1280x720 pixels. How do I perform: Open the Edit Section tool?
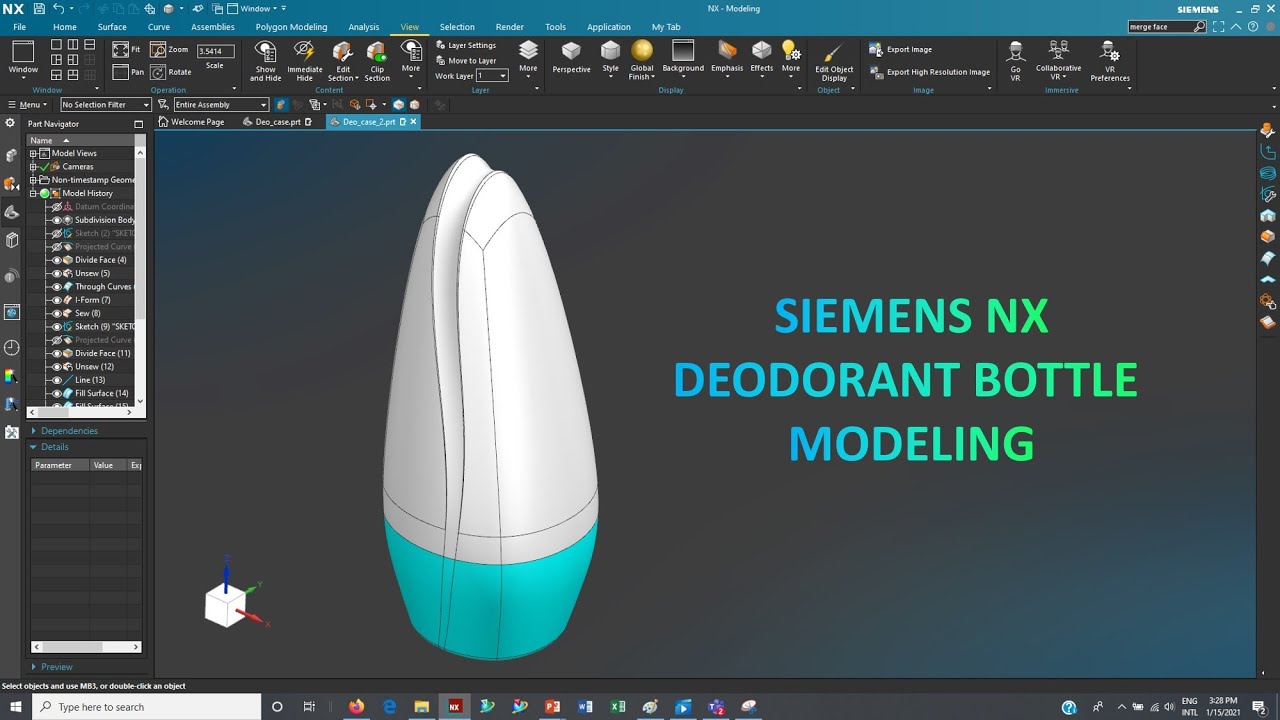click(342, 61)
